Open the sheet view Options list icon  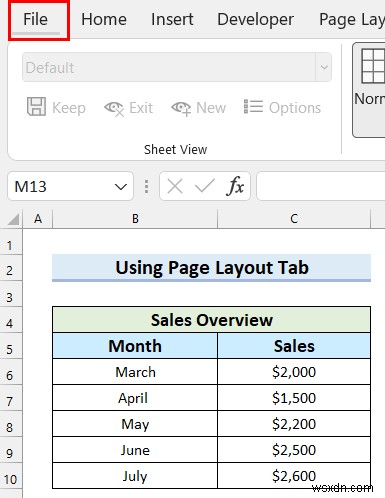pyautogui.click(x=253, y=107)
